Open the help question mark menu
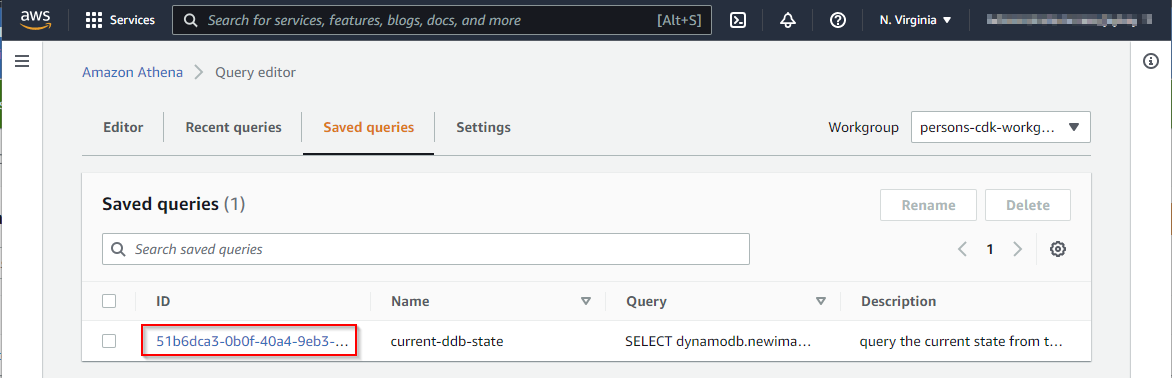1172x378 pixels. (x=838, y=20)
